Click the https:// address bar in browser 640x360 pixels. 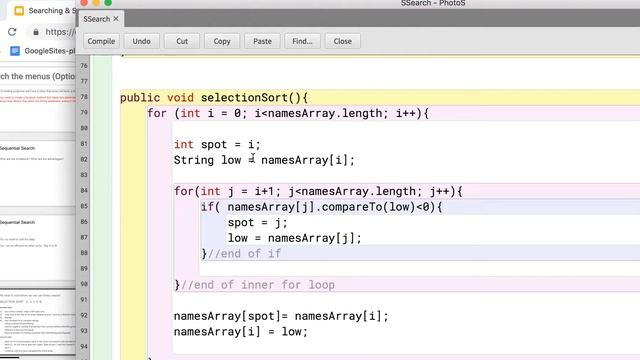(x=60, y=32)
